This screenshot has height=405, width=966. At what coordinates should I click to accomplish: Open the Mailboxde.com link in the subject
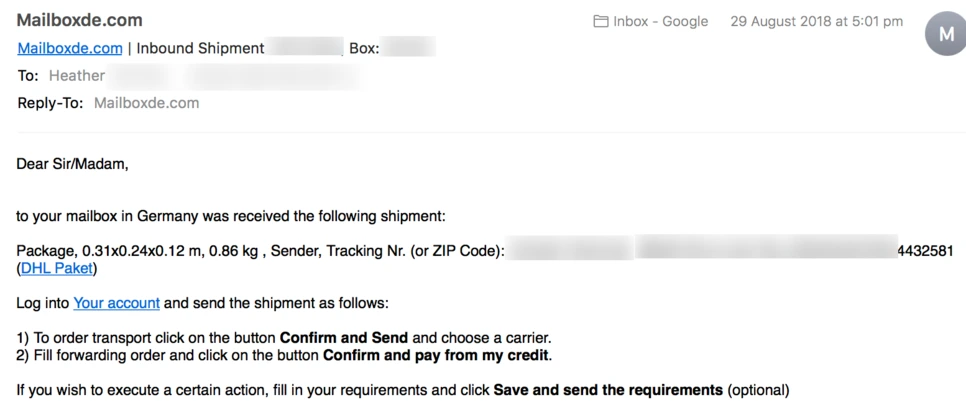[70, 48]
